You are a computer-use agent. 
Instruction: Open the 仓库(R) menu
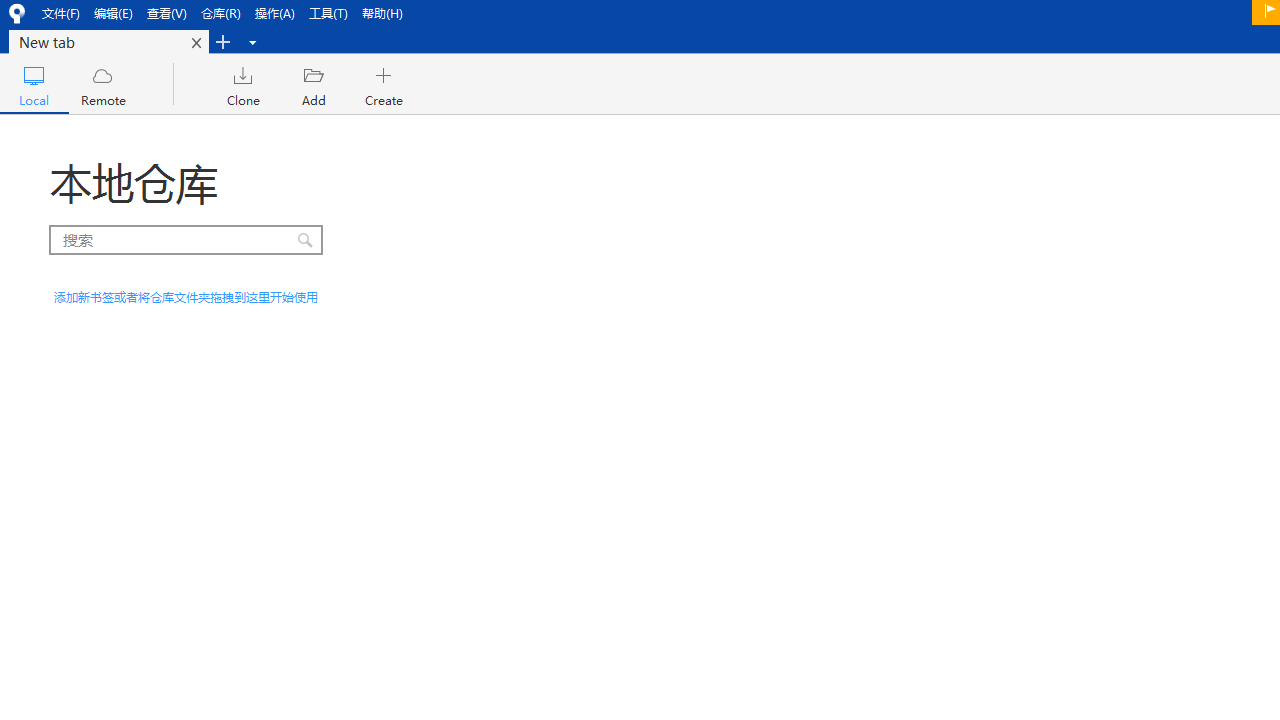pos(220,13)
